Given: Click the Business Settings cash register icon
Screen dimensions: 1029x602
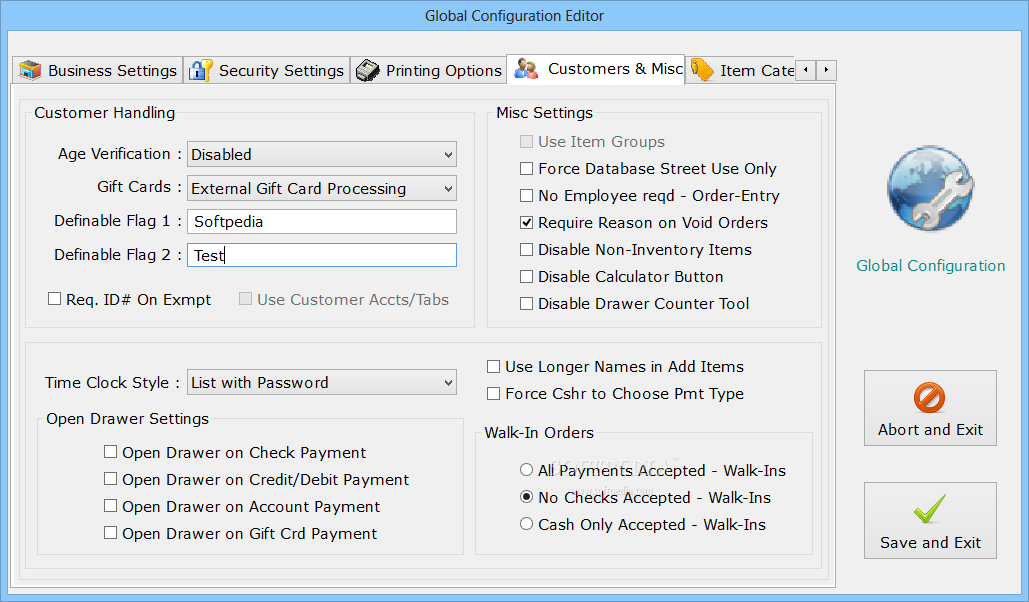Looking at the screenshot, I should tap(31, 70).
